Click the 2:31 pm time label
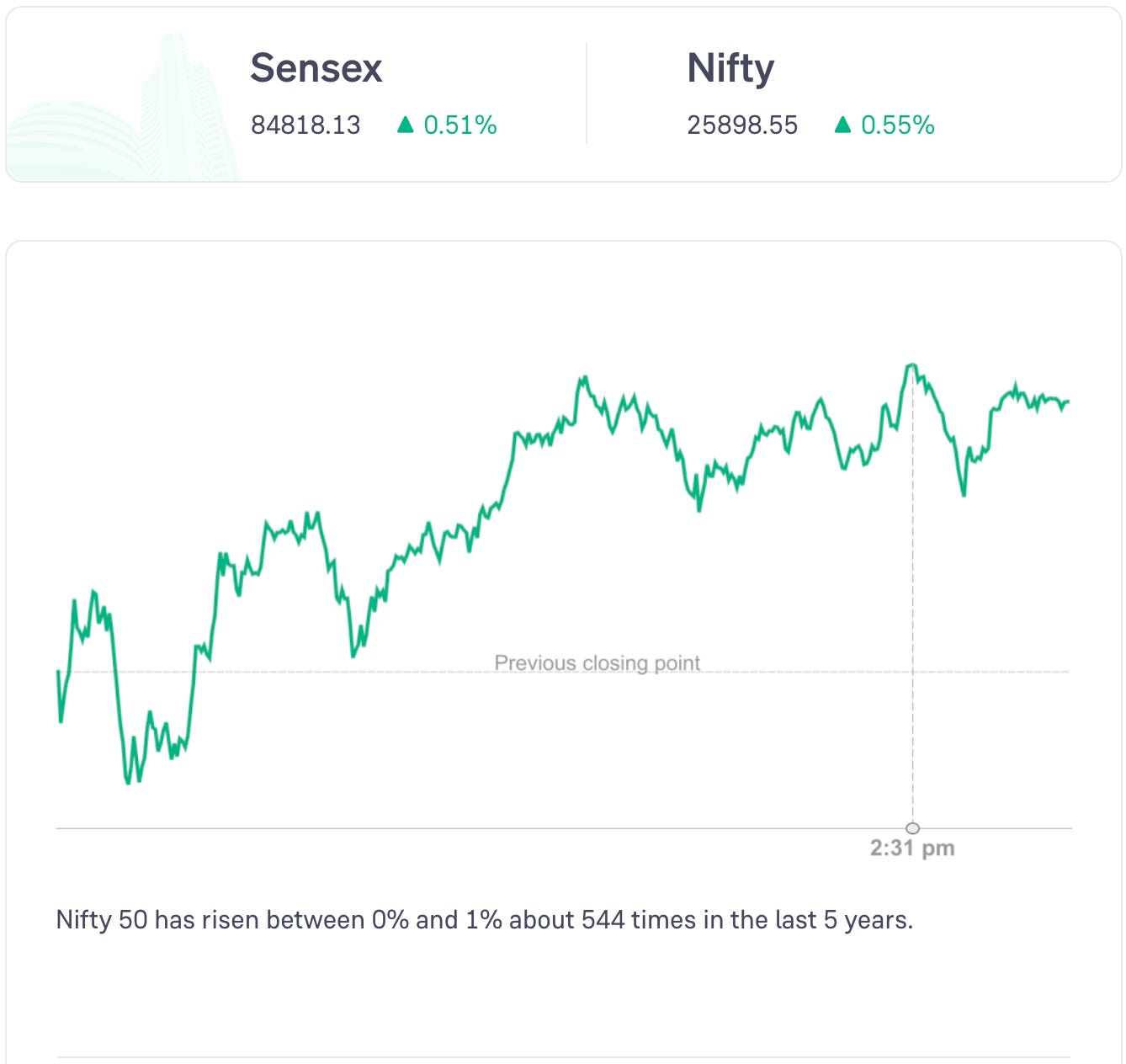Image resolution: width=1126 pixels, height=1064 pixels. pos(912,848)
